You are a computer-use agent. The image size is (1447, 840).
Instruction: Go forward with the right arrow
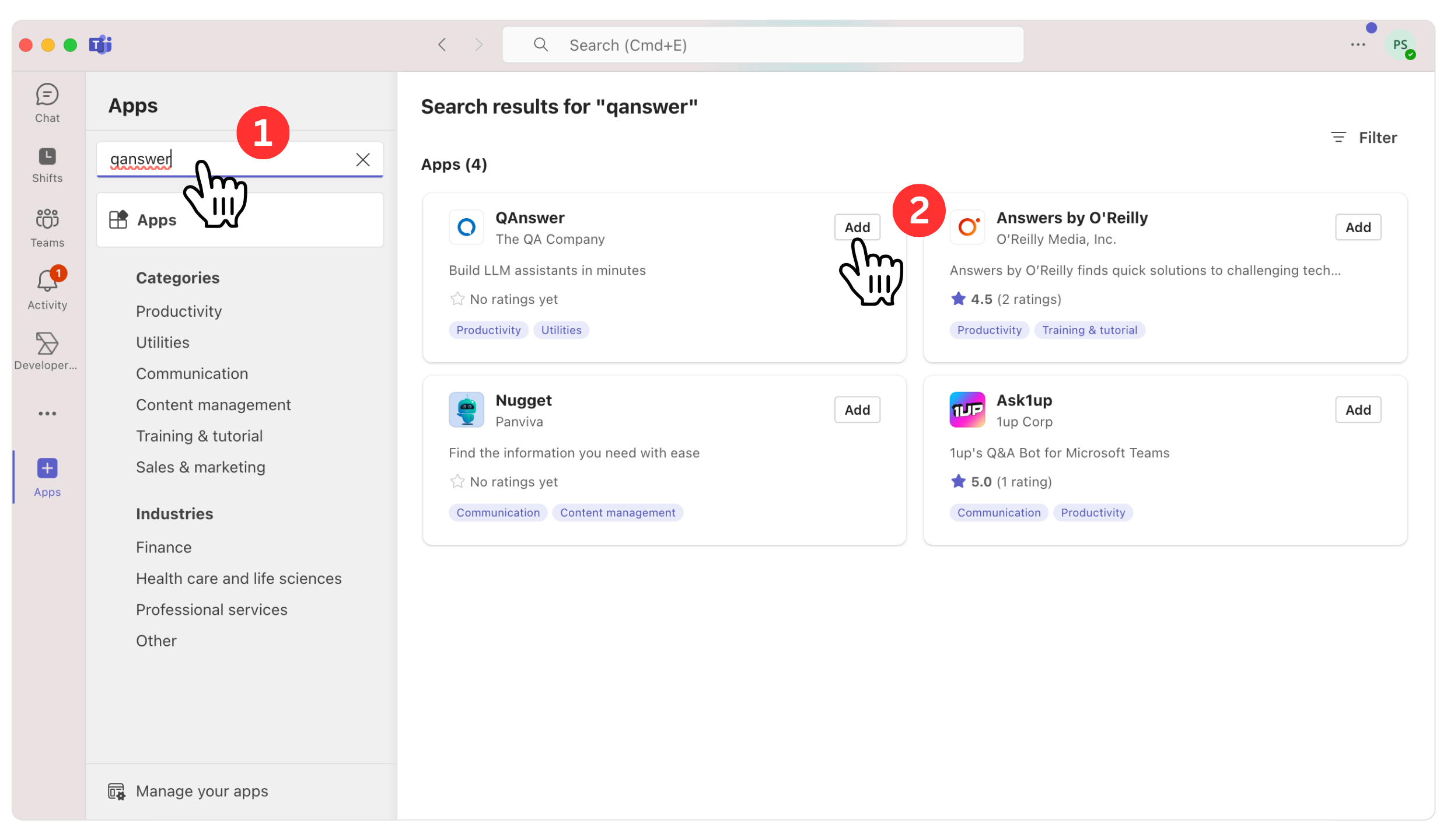pos(478,45)
